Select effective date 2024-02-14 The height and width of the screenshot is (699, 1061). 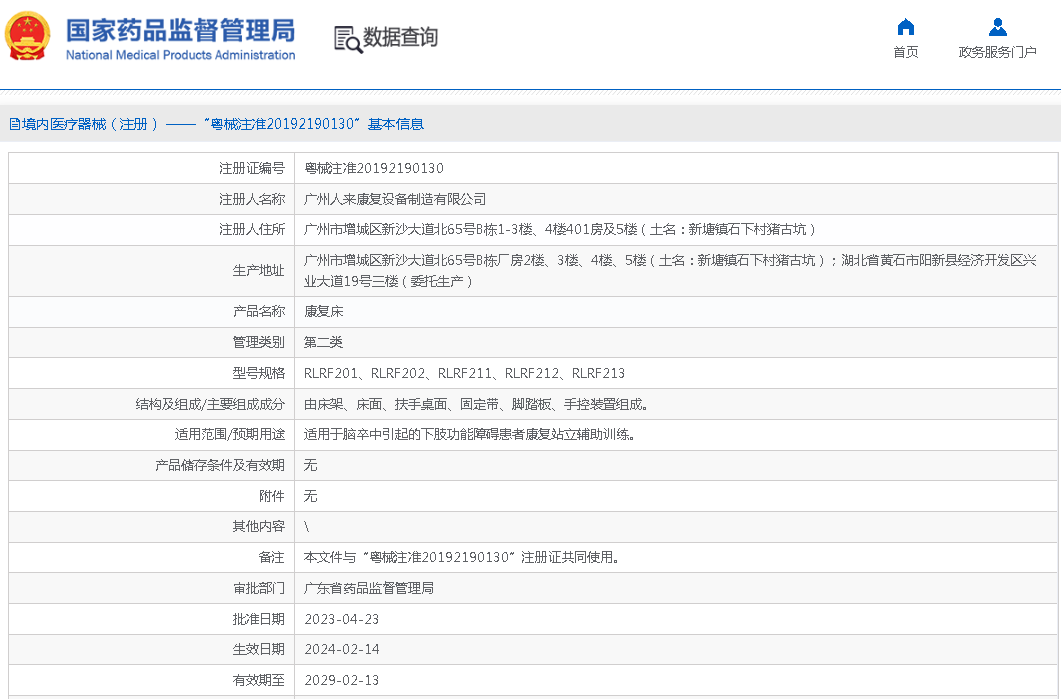(x=342, y=650)
